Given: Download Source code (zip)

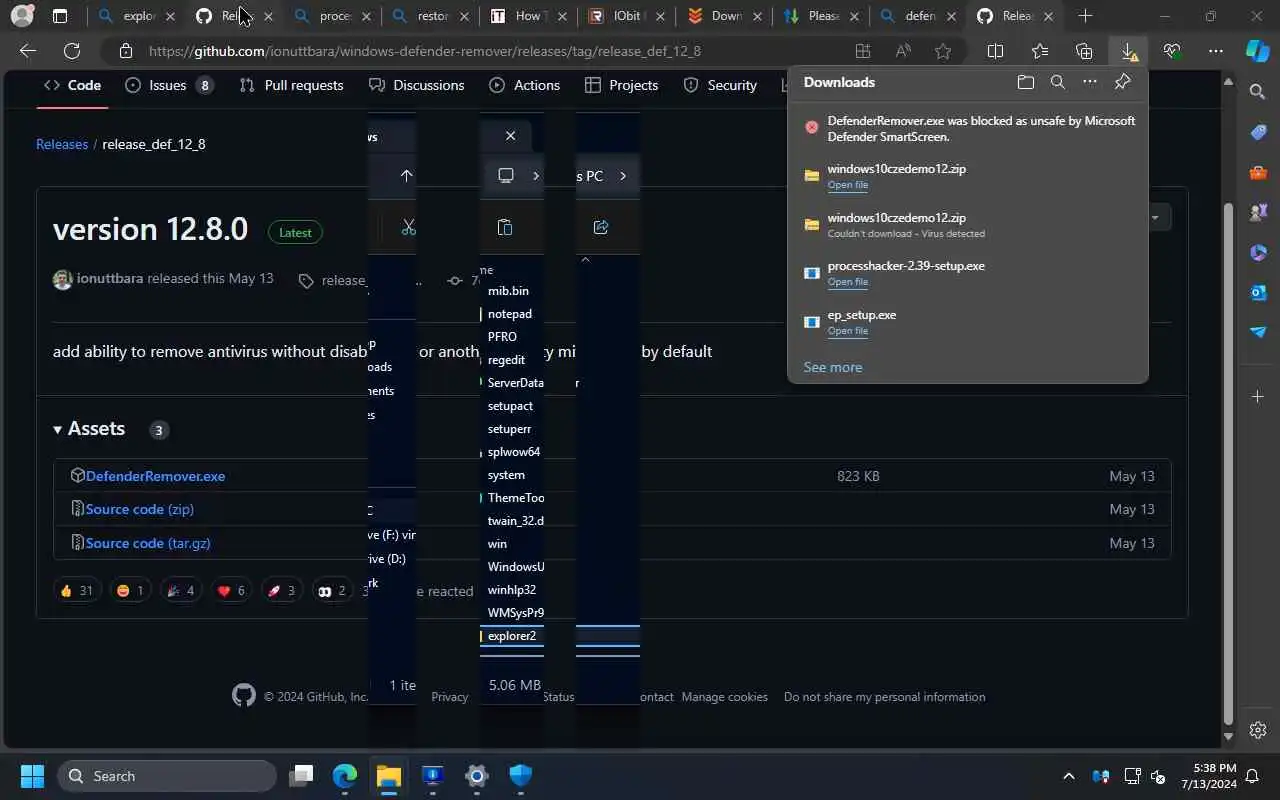Looking at the screenshot, I should pyautogui.click(x=140, y=509).
